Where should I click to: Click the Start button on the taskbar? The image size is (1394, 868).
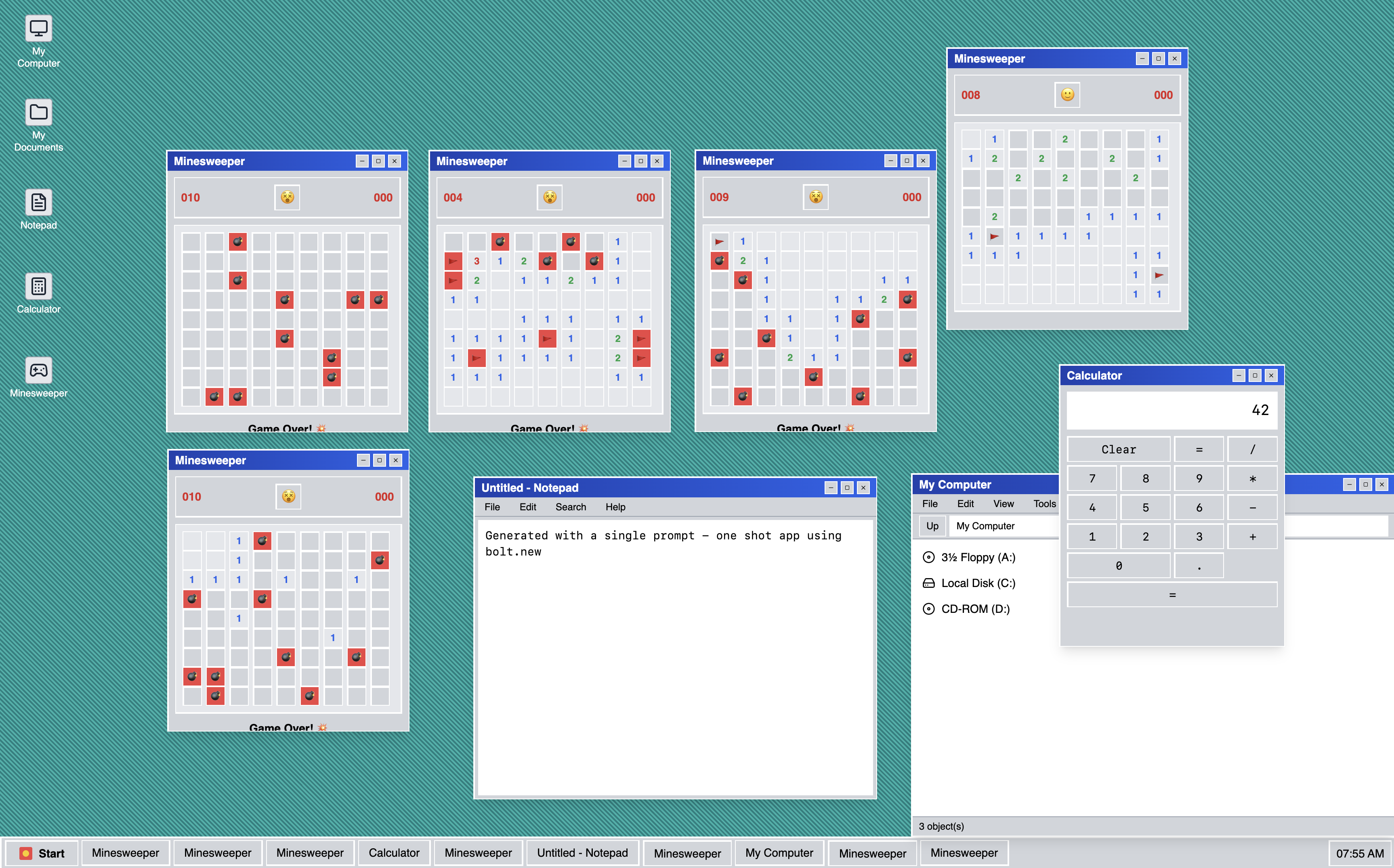click(x=42, y=853)
